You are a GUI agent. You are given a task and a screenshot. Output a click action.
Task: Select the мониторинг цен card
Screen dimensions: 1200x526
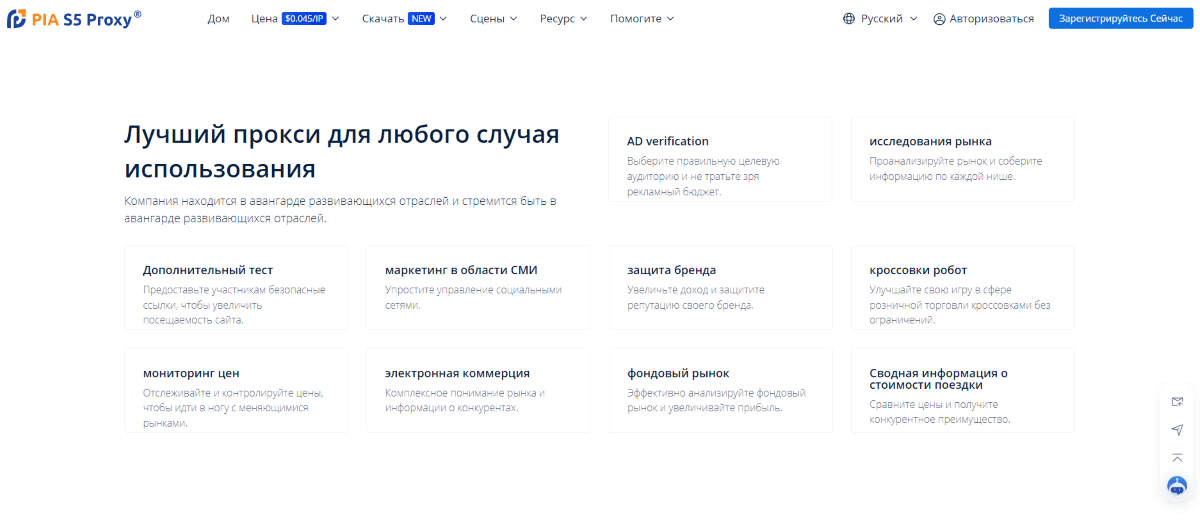[236, 390]
